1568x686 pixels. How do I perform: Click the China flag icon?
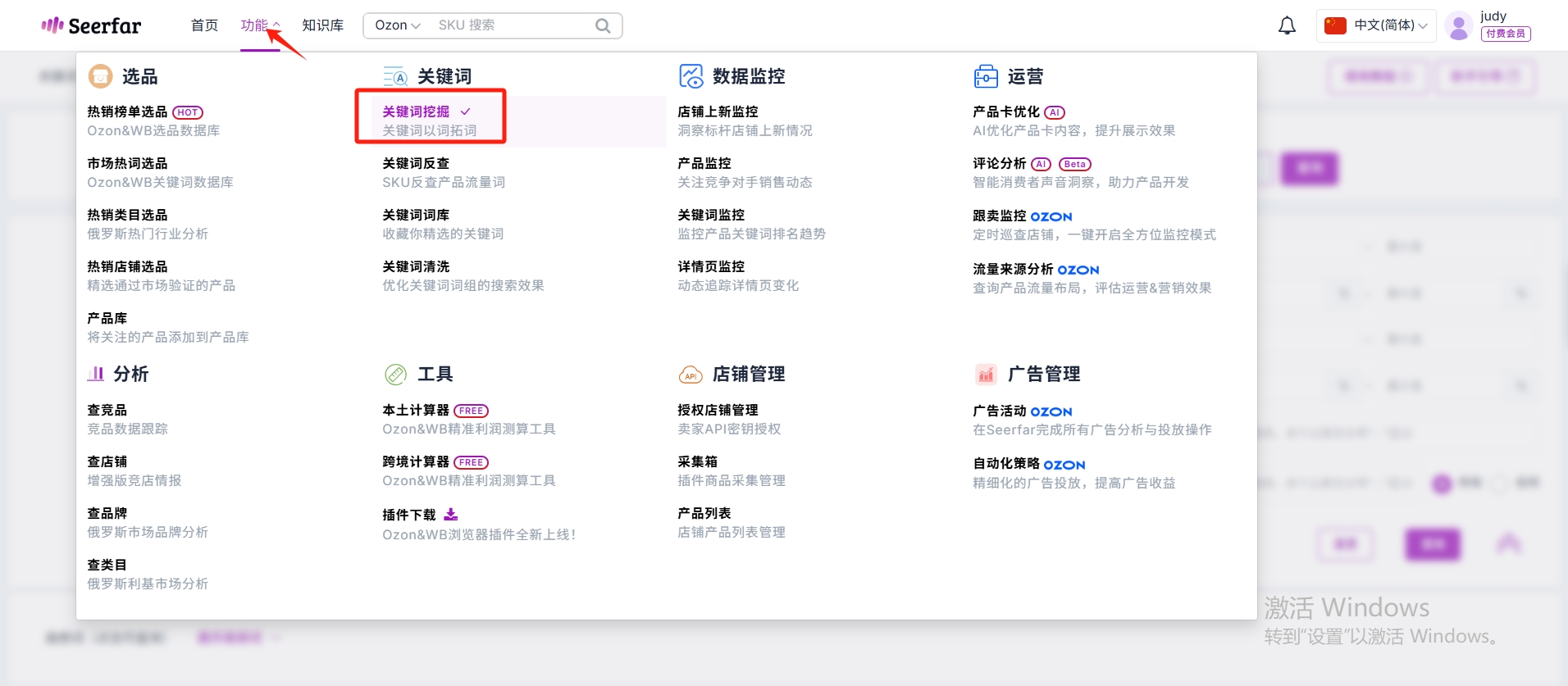[x=1335, y=25]
